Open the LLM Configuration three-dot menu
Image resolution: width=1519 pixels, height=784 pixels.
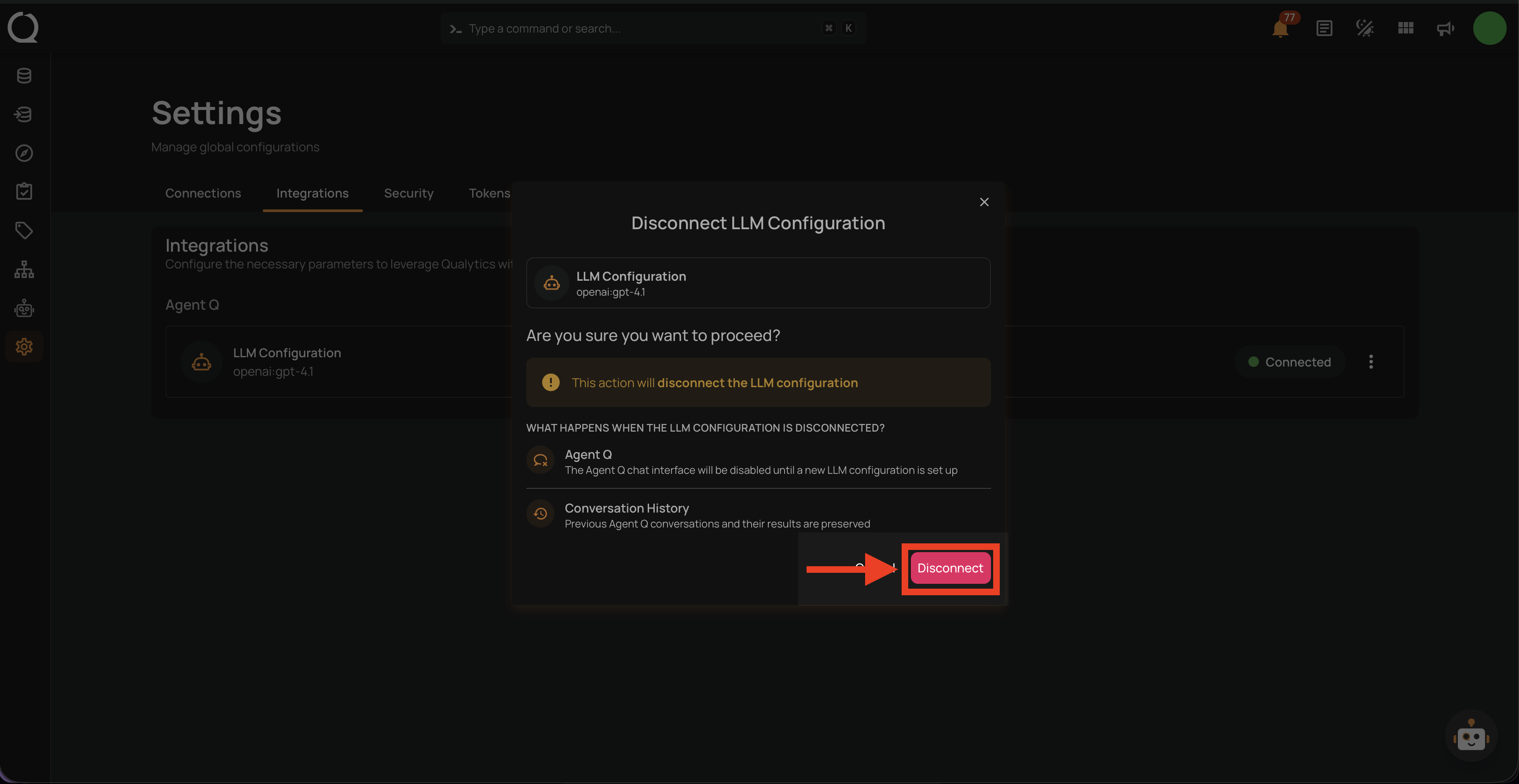[x=1370, y=362]
